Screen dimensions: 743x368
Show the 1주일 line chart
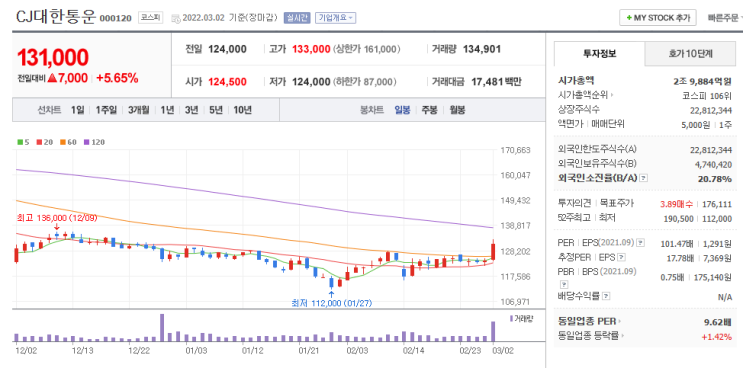tap(106, 110)
